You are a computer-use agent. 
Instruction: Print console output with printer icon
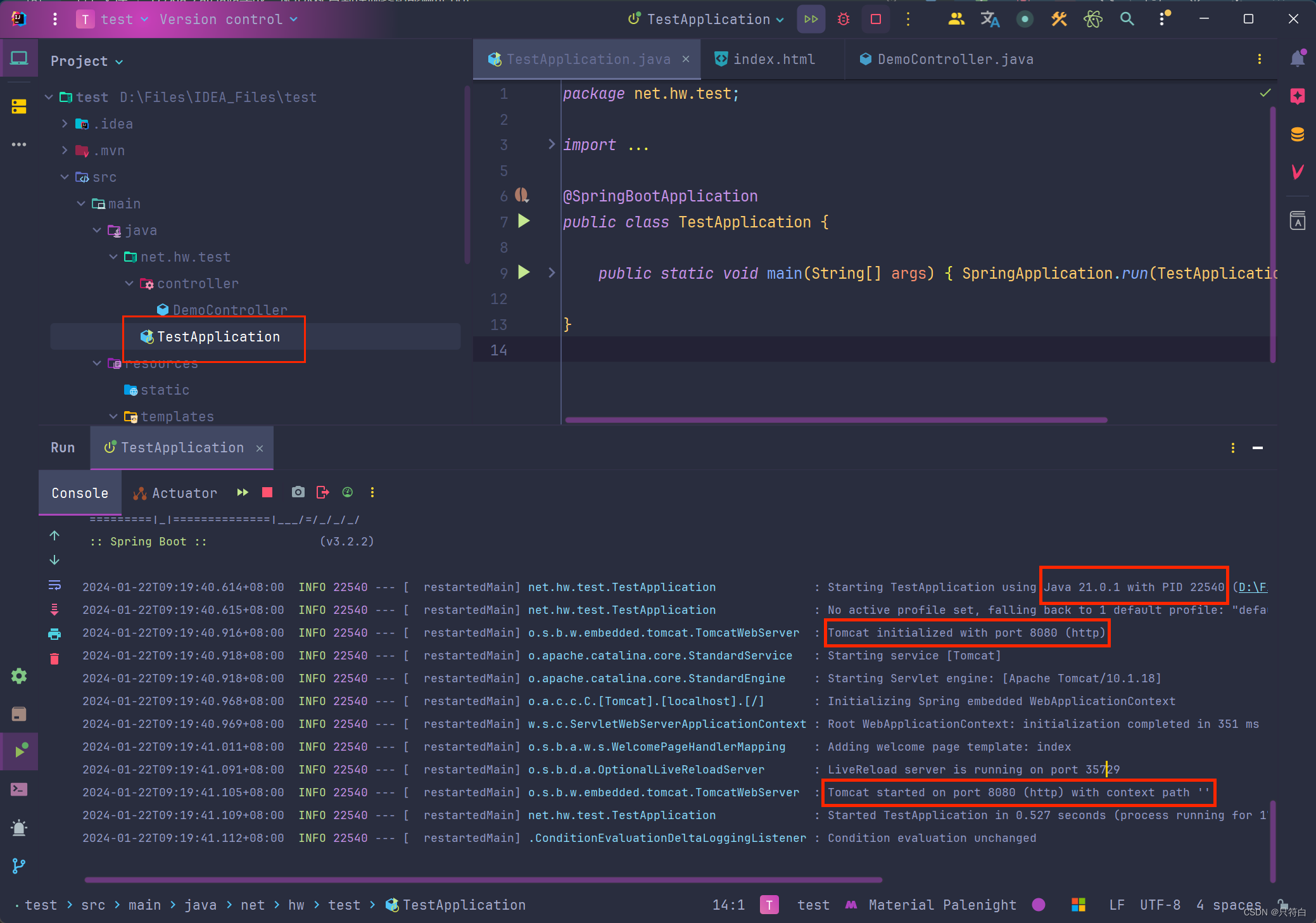[x=54, y=634]
